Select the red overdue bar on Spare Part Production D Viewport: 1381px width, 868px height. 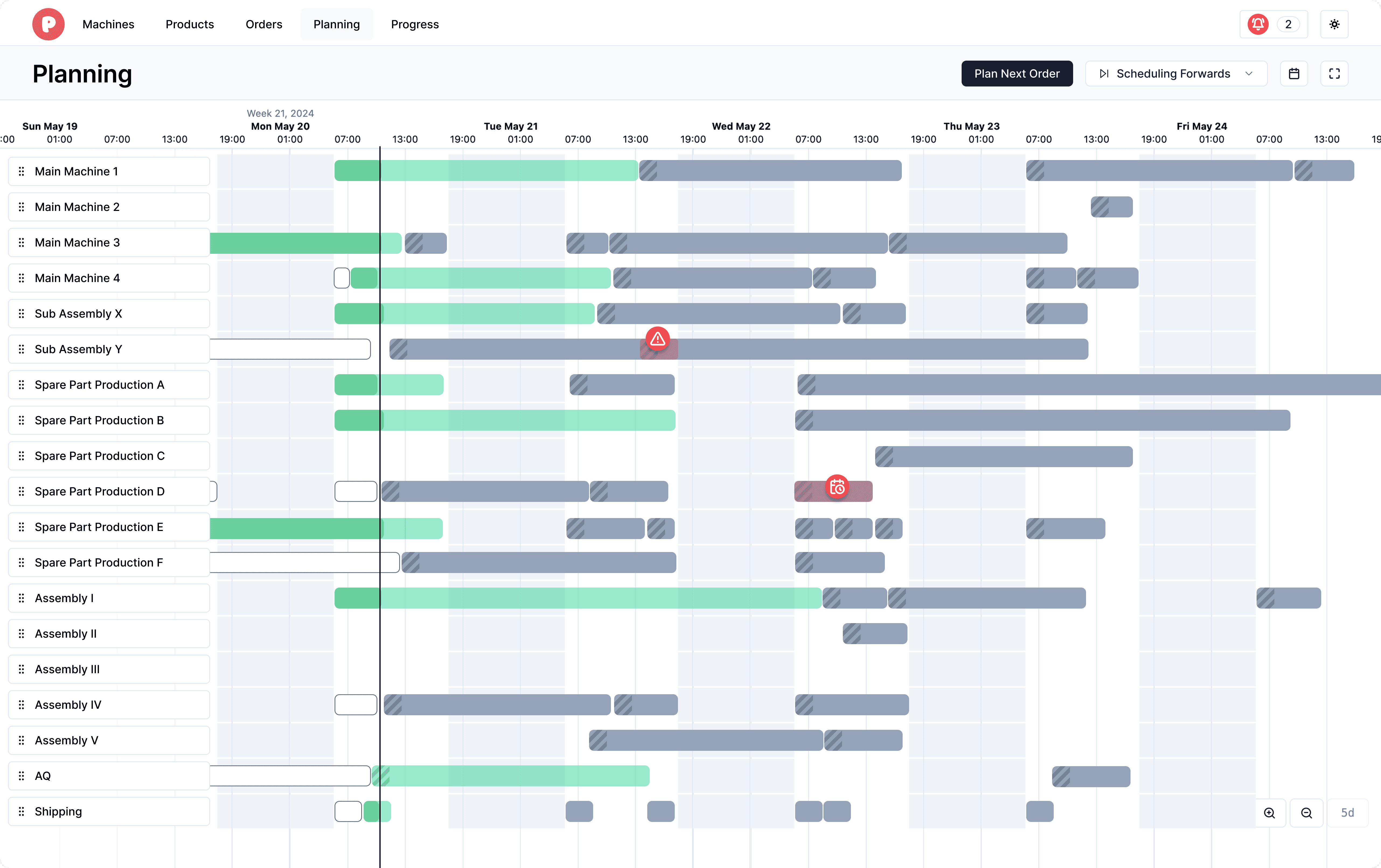833,491
